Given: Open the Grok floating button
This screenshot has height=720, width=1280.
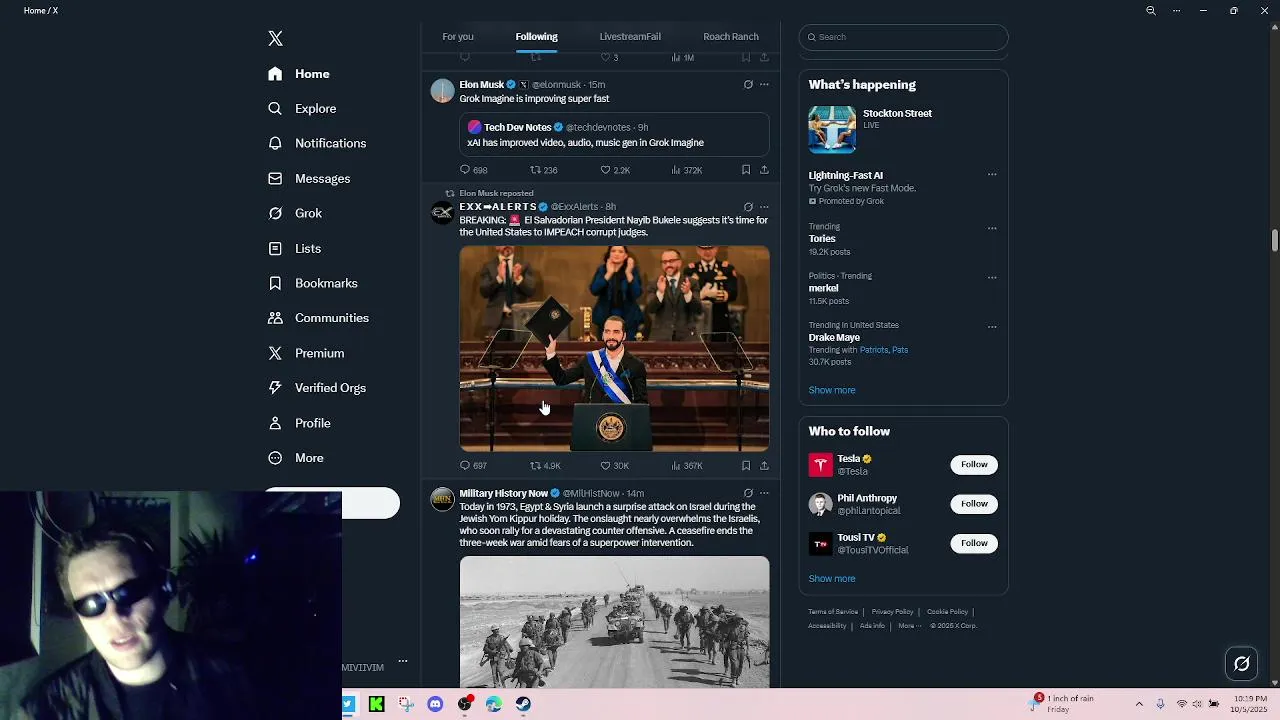Looking at the screenshot, I should [1241, 663].
